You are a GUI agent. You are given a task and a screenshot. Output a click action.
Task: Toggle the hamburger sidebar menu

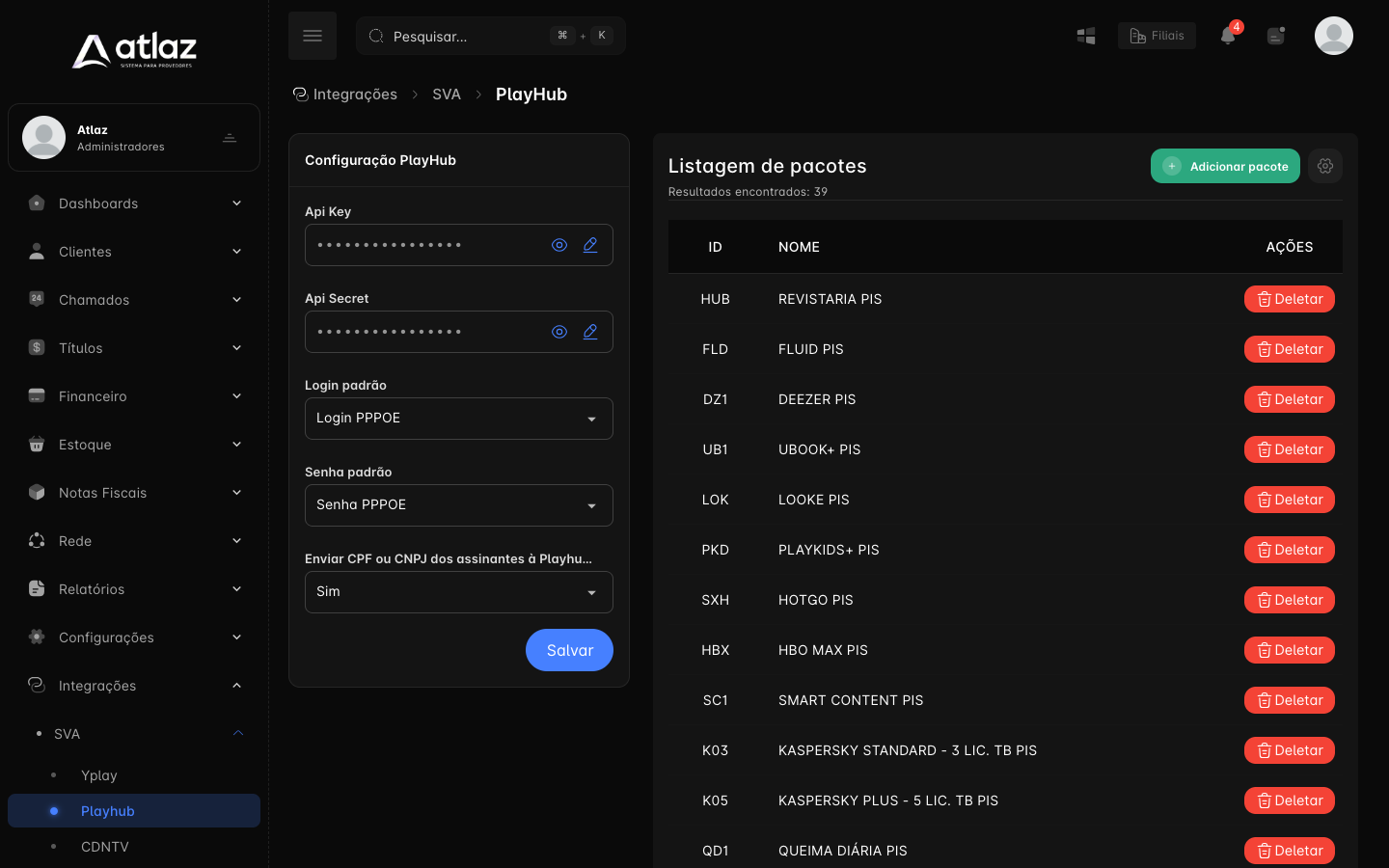click(313, 36)
